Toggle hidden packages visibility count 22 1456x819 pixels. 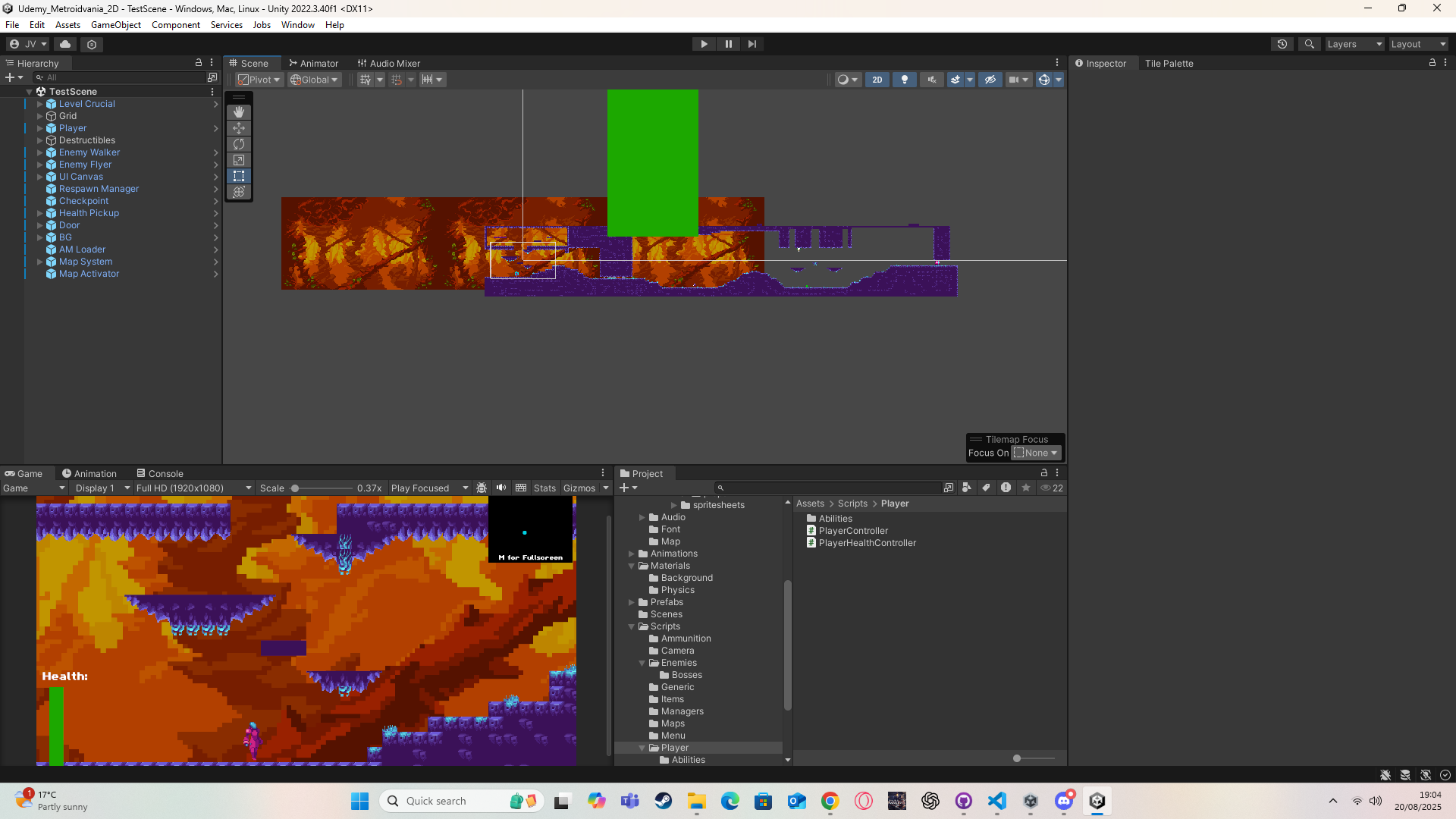[1052, 488]
